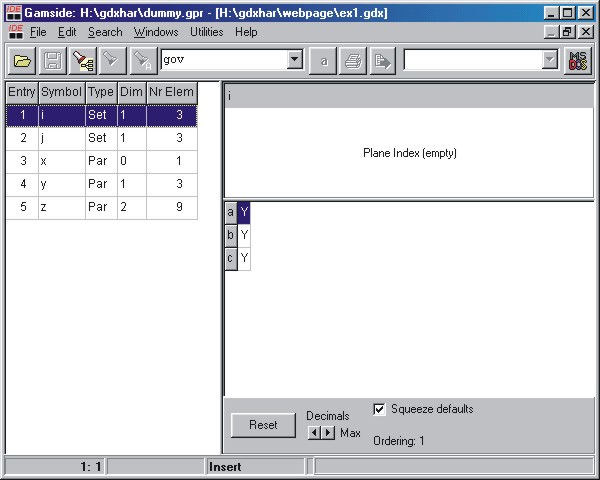Expand the empty combo box on toolbar
This screenshot has height=480, width=600.
click(549, 61)
